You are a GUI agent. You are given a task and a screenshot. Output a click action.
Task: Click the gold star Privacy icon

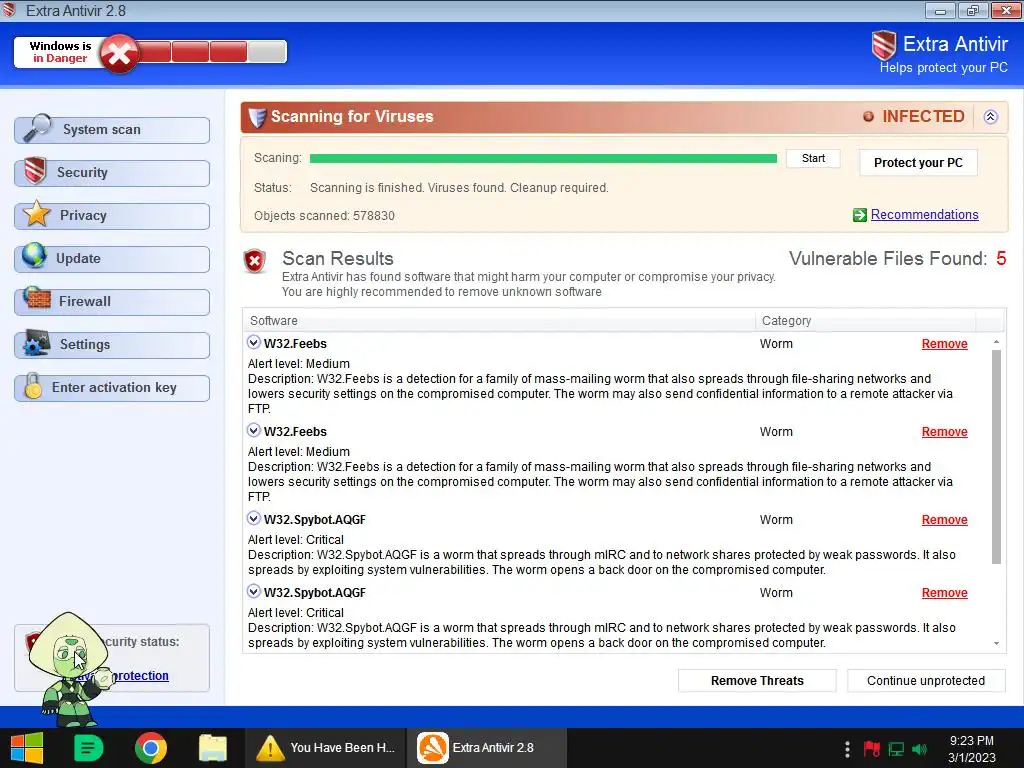tap(37, 214)
